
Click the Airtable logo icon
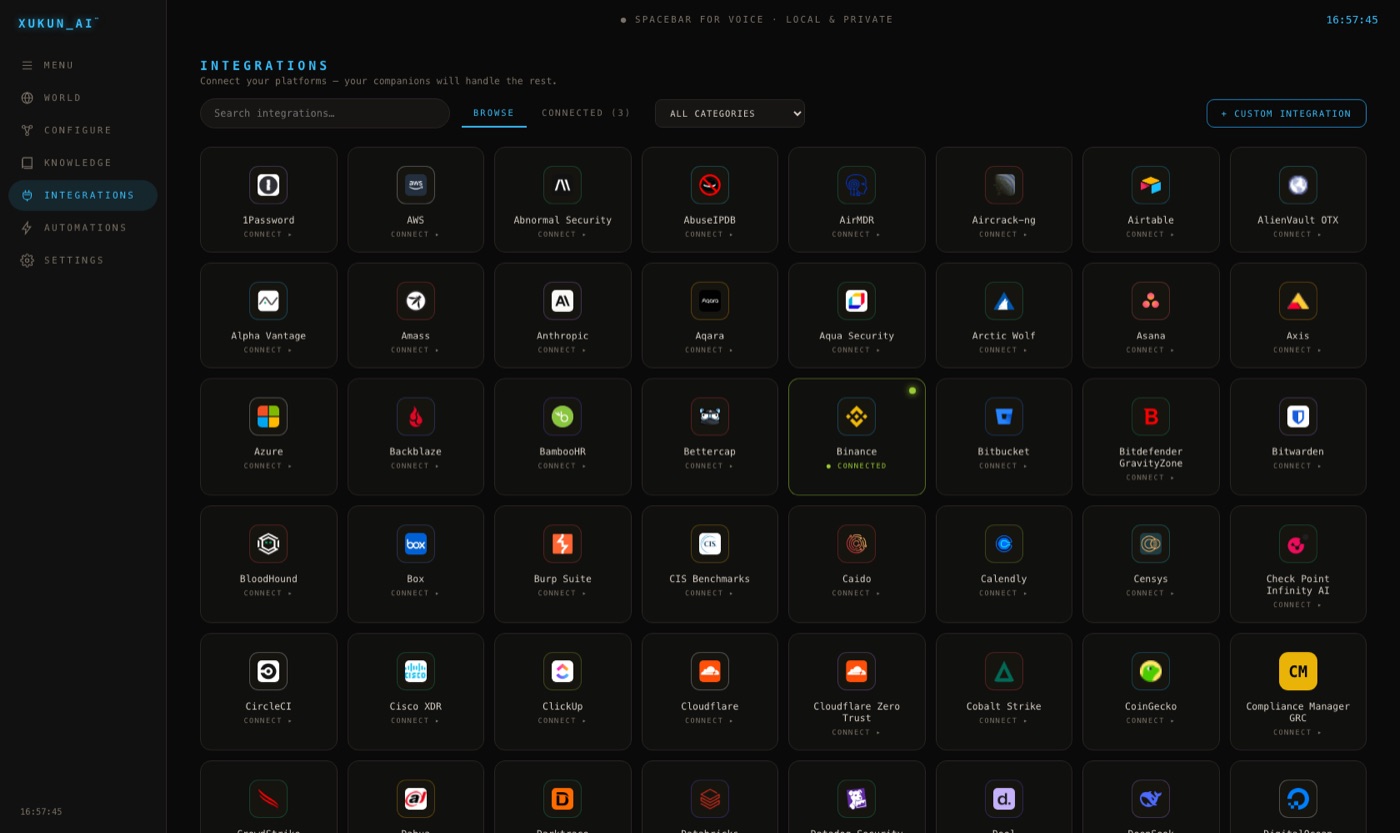click(x=1151, y=185)
